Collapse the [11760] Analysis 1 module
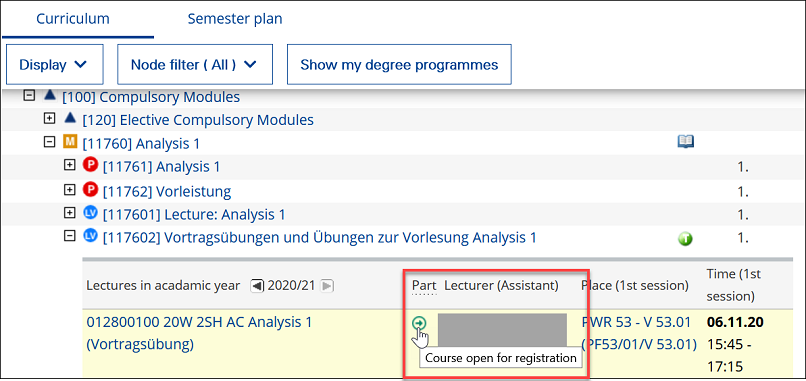Viewport: 806px width, 381px height. click(x=49, y=142)
